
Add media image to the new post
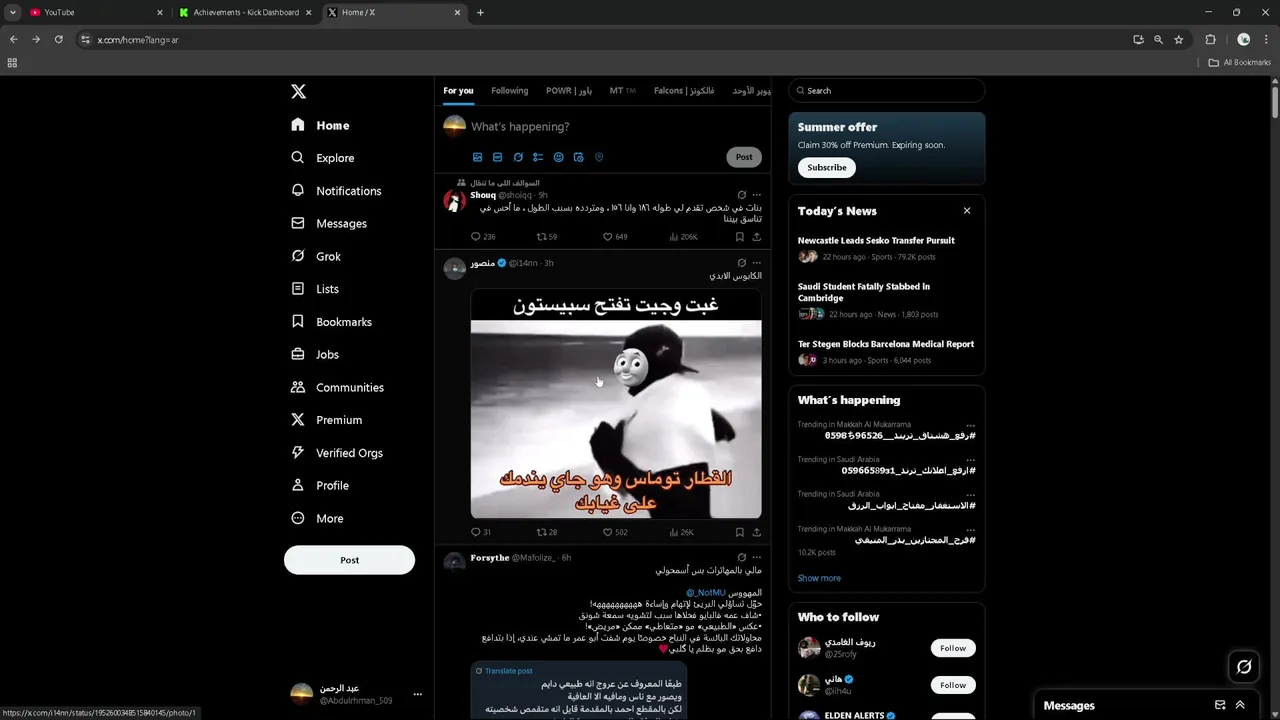pos(477,157)
